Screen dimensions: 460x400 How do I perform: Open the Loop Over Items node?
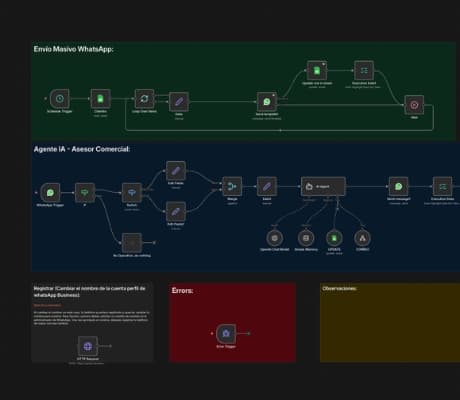click(x=144, y=99)
